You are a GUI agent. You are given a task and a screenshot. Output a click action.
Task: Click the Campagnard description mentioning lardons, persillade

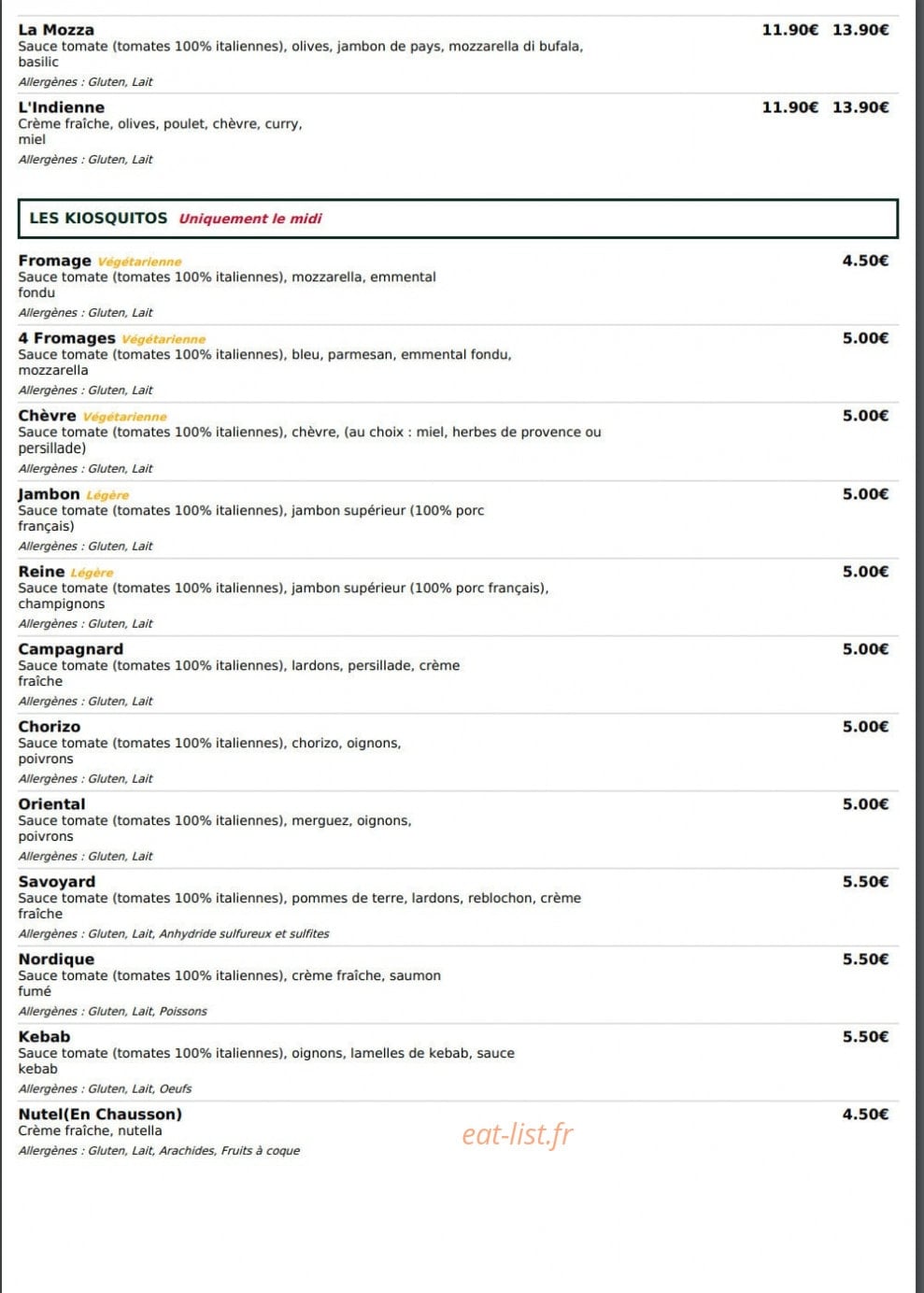click(239, 674)
